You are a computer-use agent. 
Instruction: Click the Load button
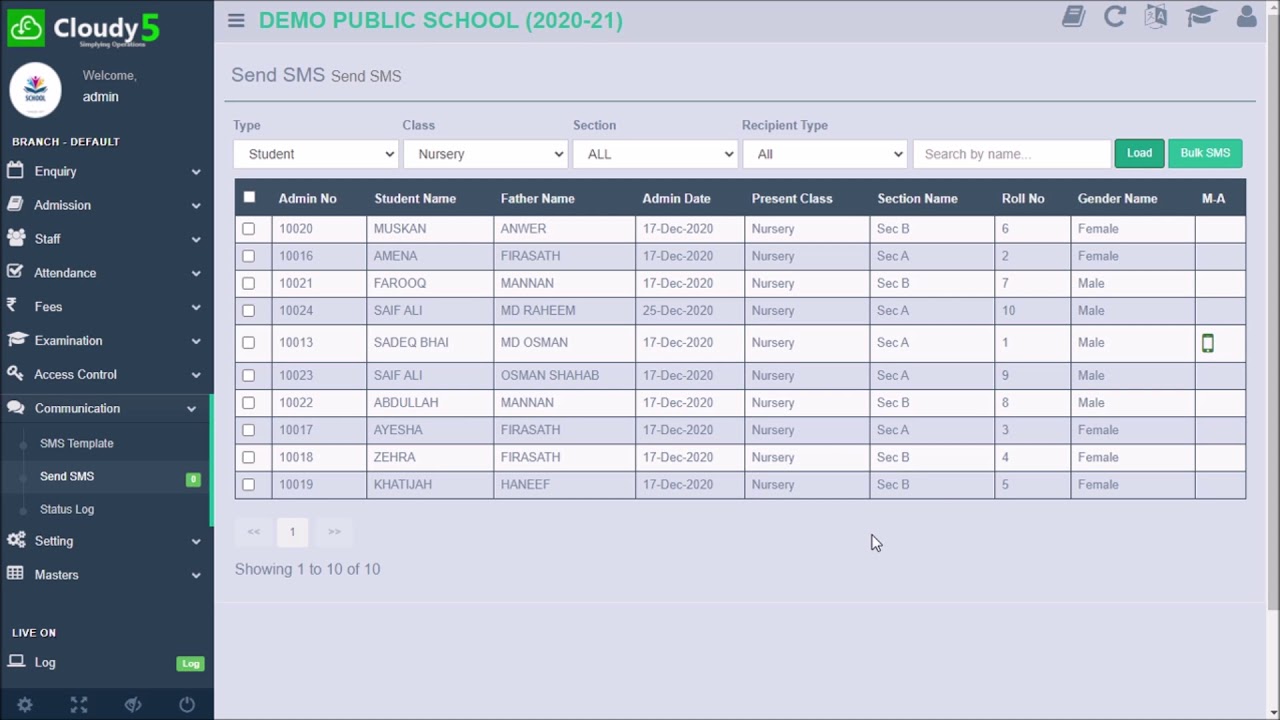[1139, 153]
